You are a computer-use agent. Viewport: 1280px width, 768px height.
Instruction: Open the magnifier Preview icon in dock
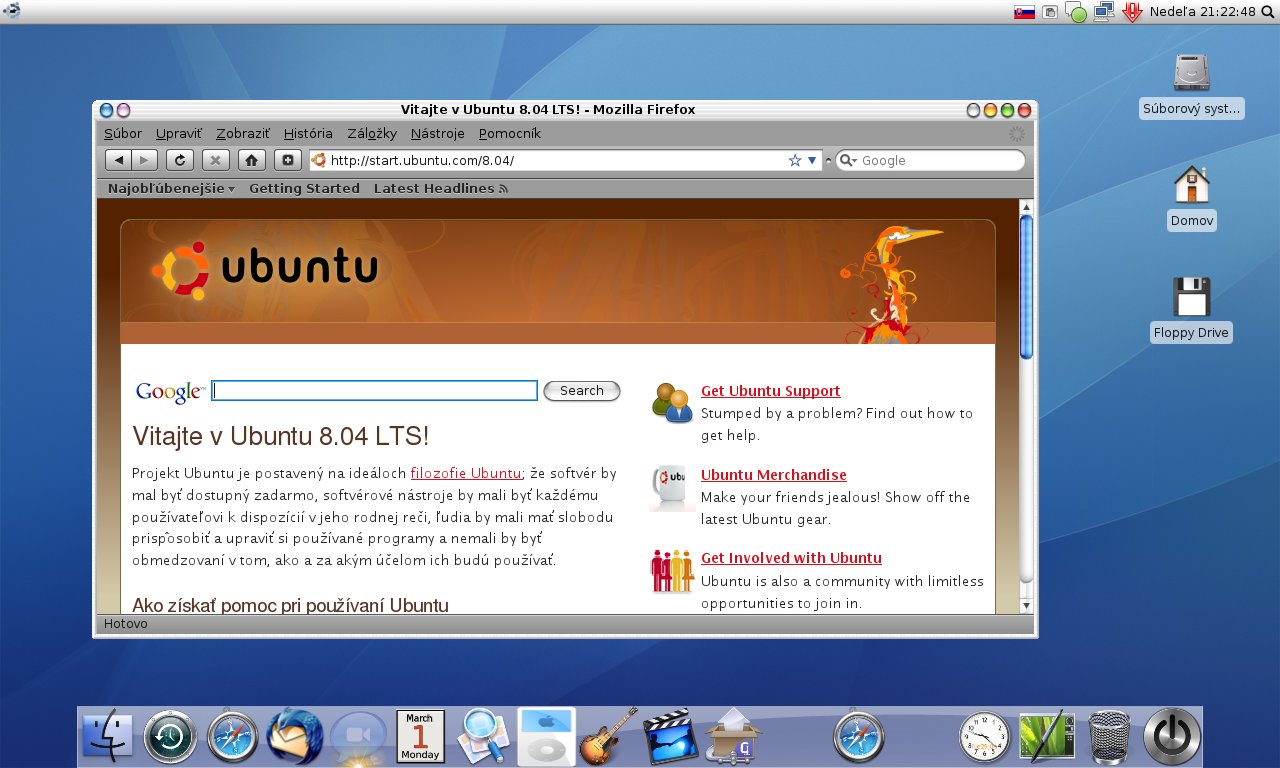pyautogui.click(x=484, y=737)
